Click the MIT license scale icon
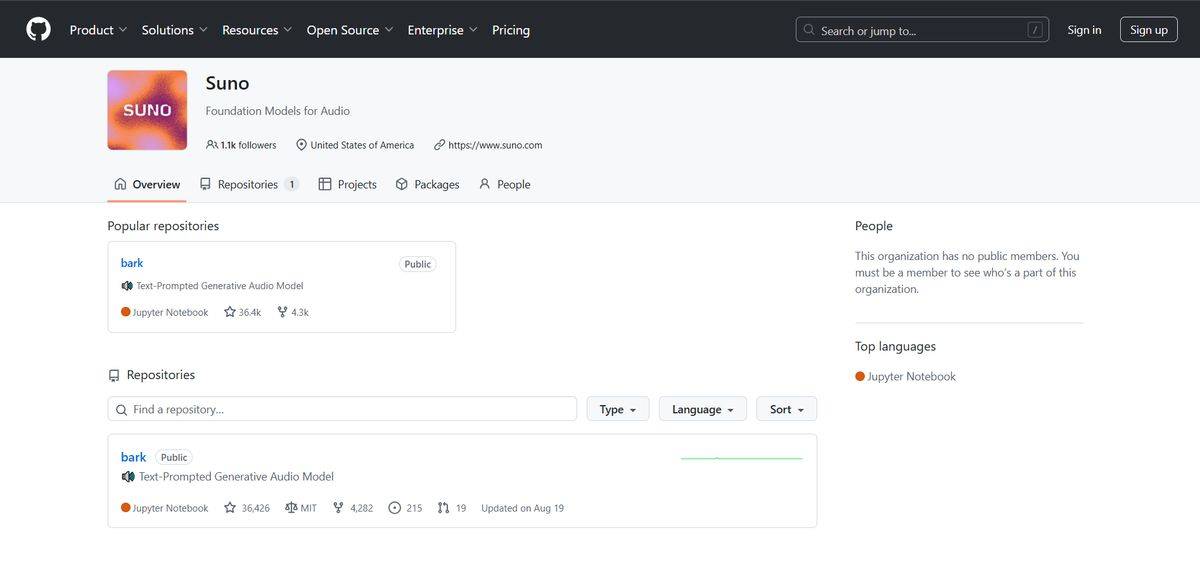The width and height of the screenshot is (1200, 584). point(291,508)
